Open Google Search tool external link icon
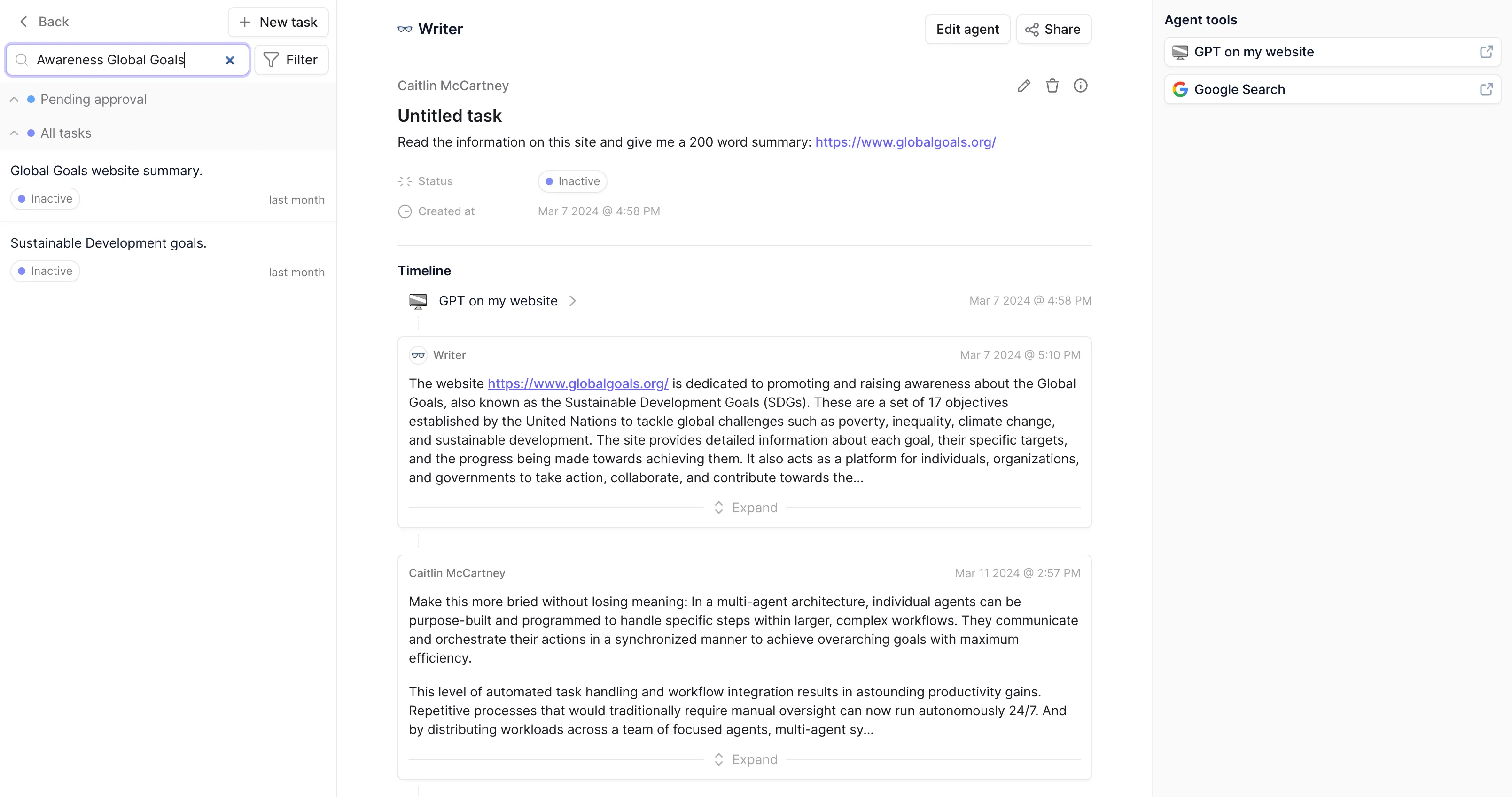The width and height of the screenshot is (1512, 797). (1486, 89)
